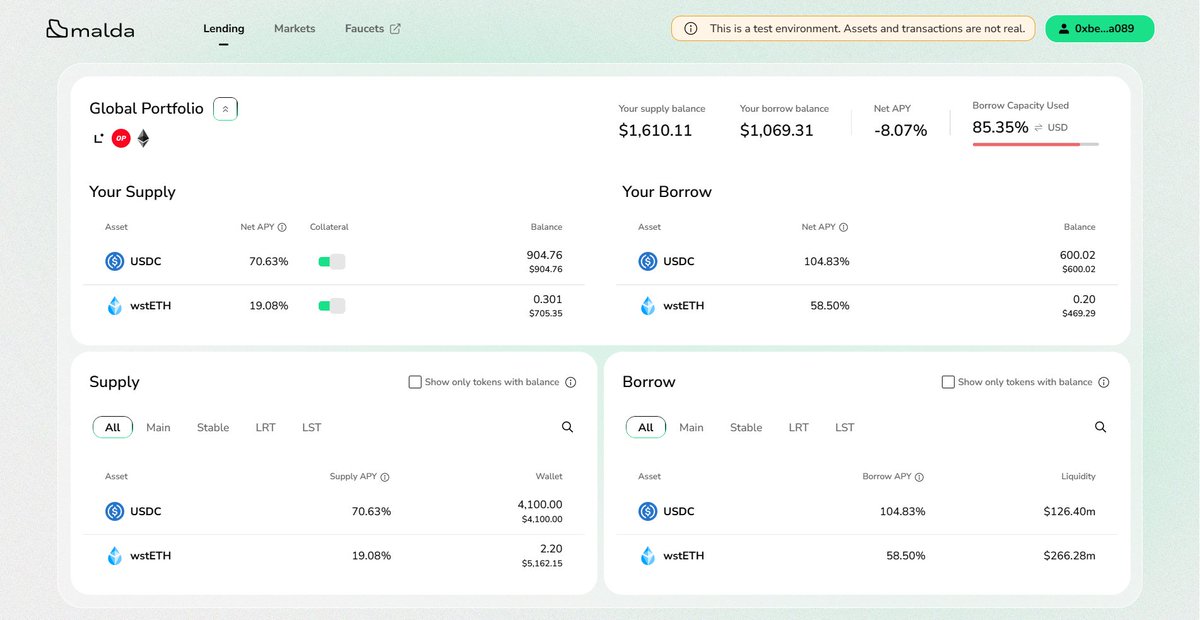
Task: Click the 0xbe...a089 wallet button
Action: pos(1100,29)
